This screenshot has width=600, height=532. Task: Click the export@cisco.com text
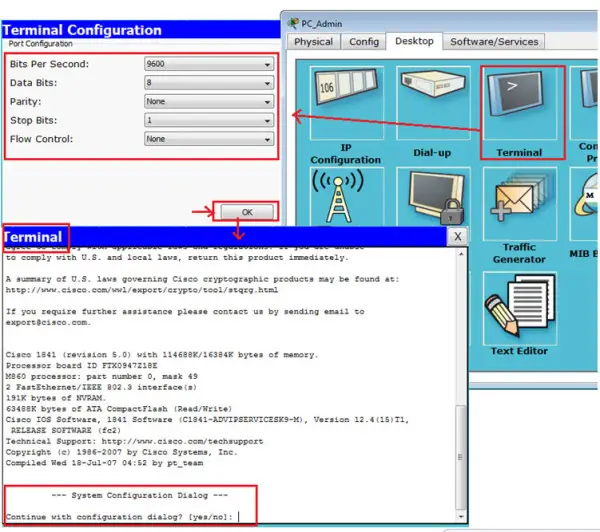coord(49,323)
